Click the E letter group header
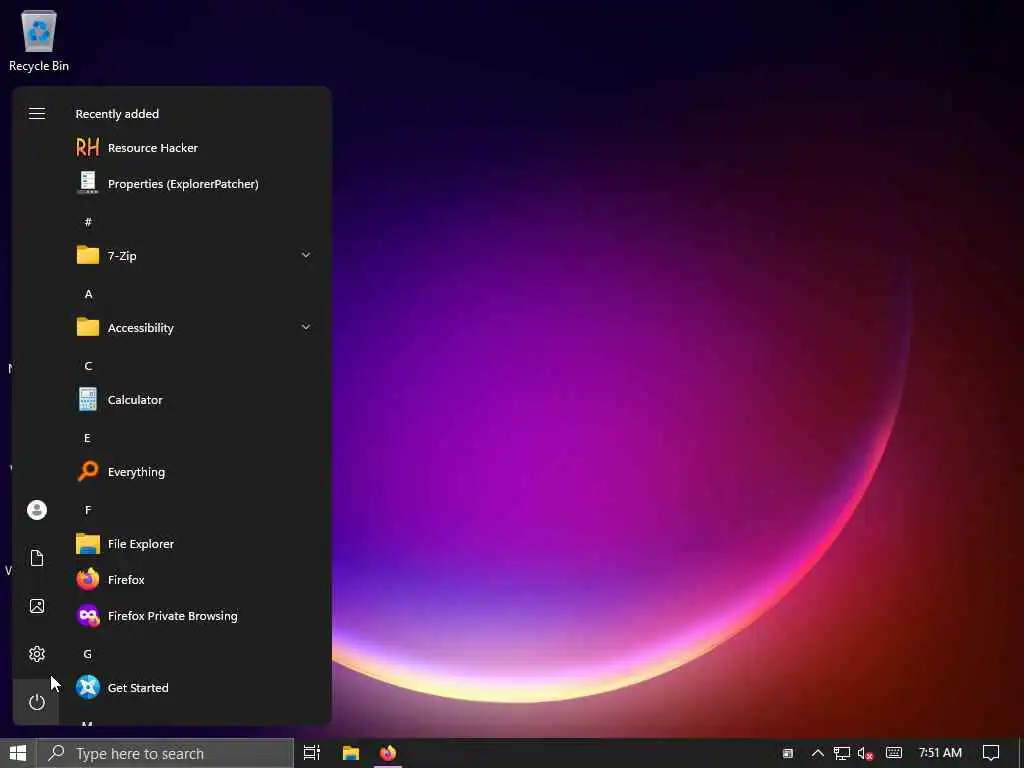Image resolution: width=1024 pixels, height=768 pixels. [88, 438]
